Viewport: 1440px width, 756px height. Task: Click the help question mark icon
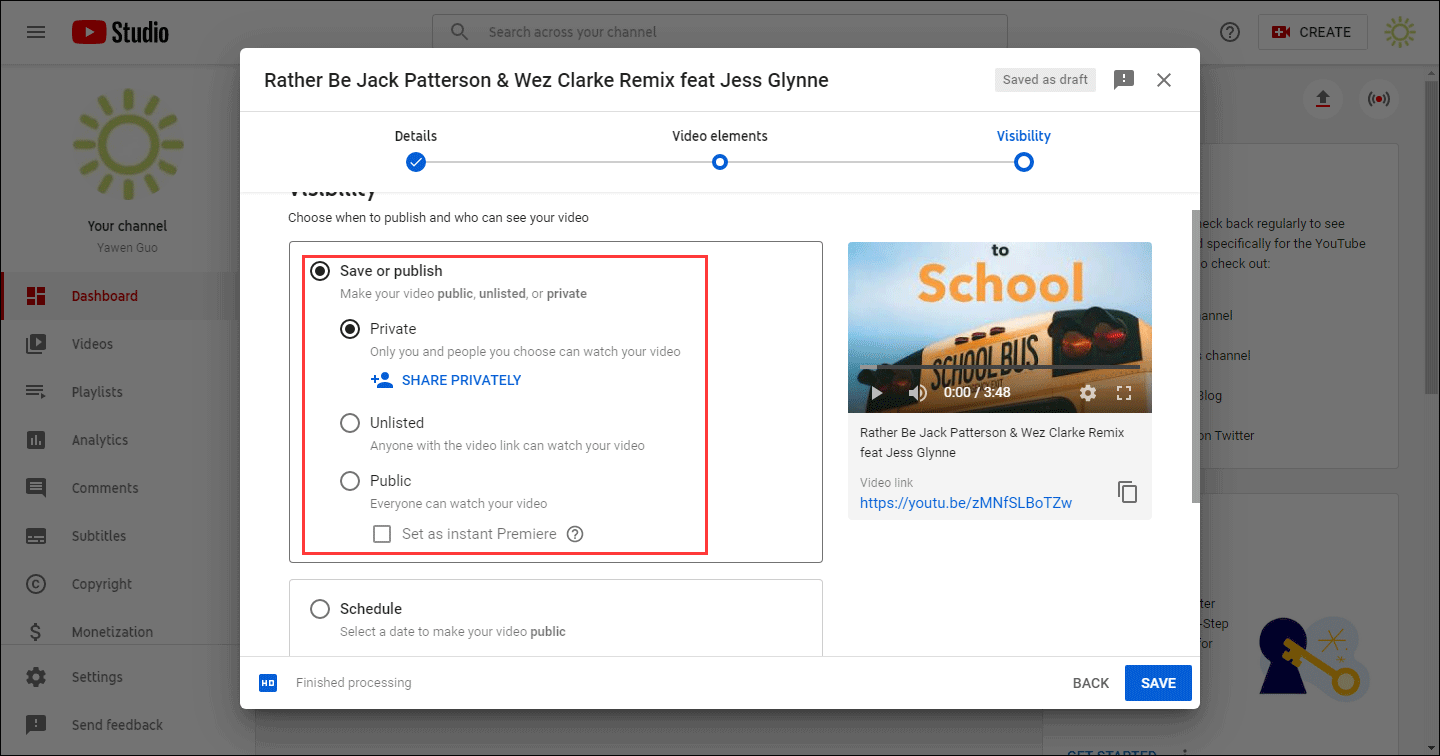pos(1230,32)
